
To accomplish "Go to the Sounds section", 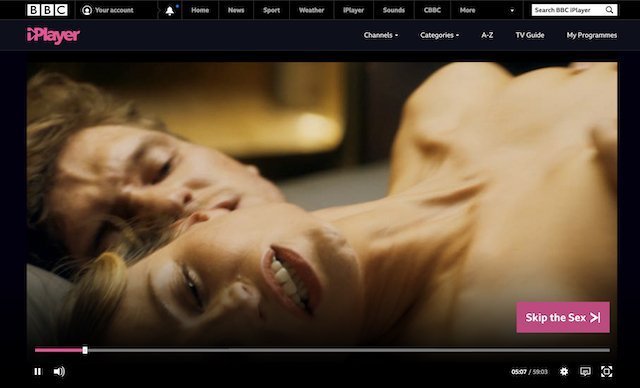I will click(393, 10).
